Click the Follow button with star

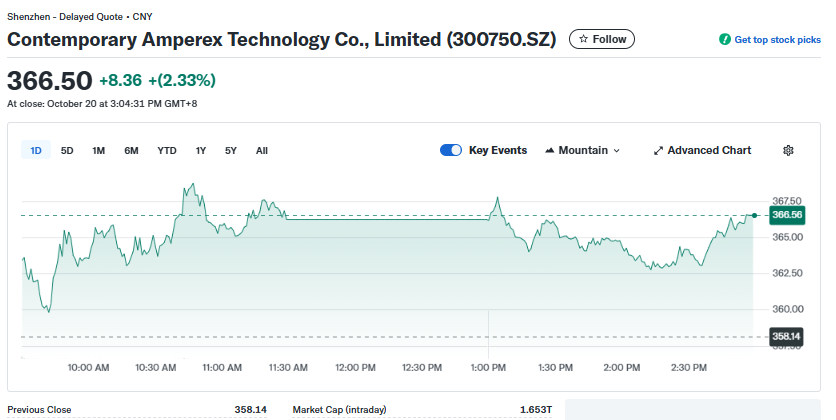[602, 39]
